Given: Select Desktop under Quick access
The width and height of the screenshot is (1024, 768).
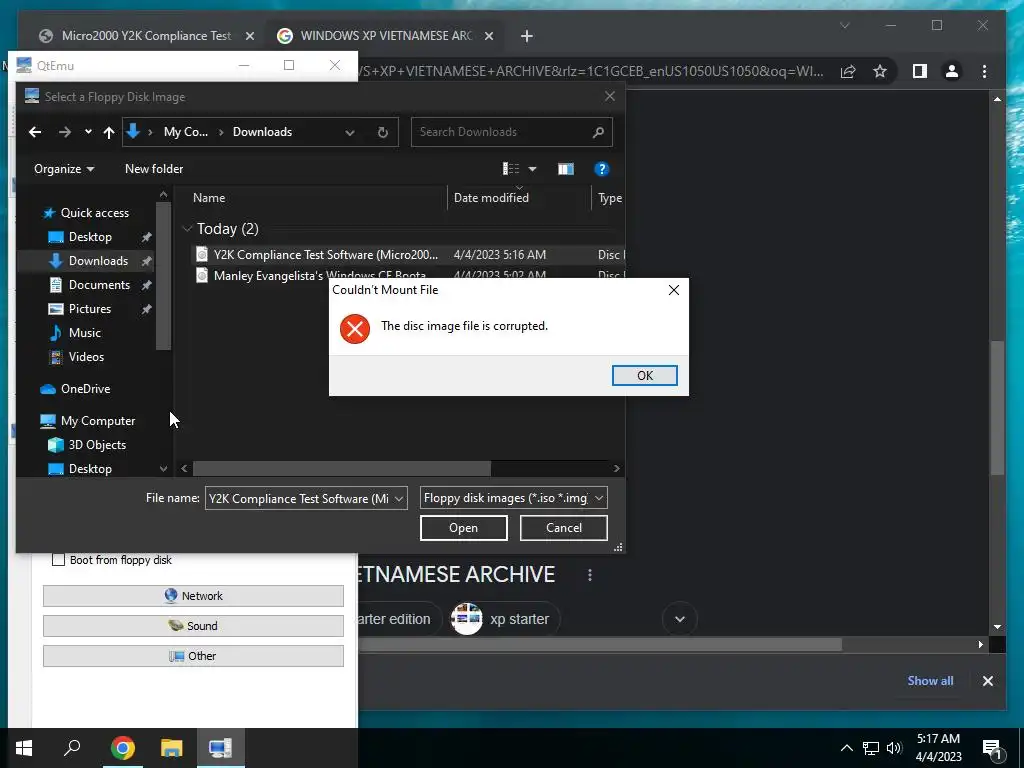Looking at the screenshot, I should (x=90, y=237).
